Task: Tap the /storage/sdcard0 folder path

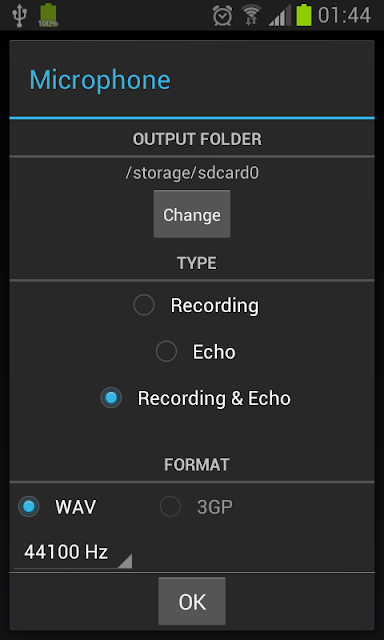Action: [x=192, y=173]
